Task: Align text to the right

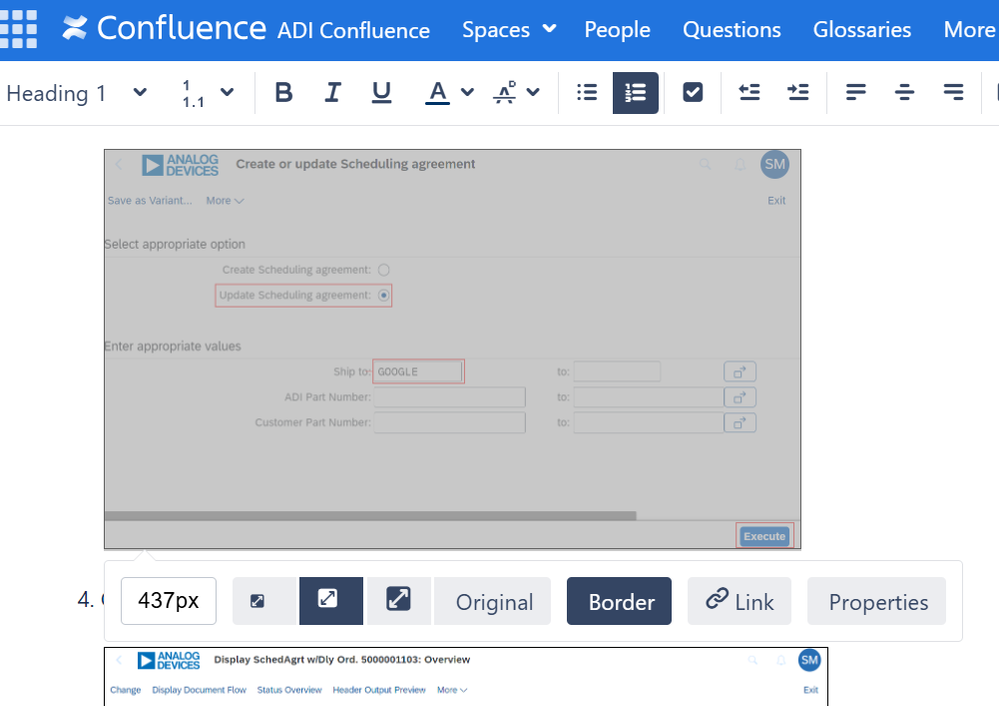Action: pos(953,93)
